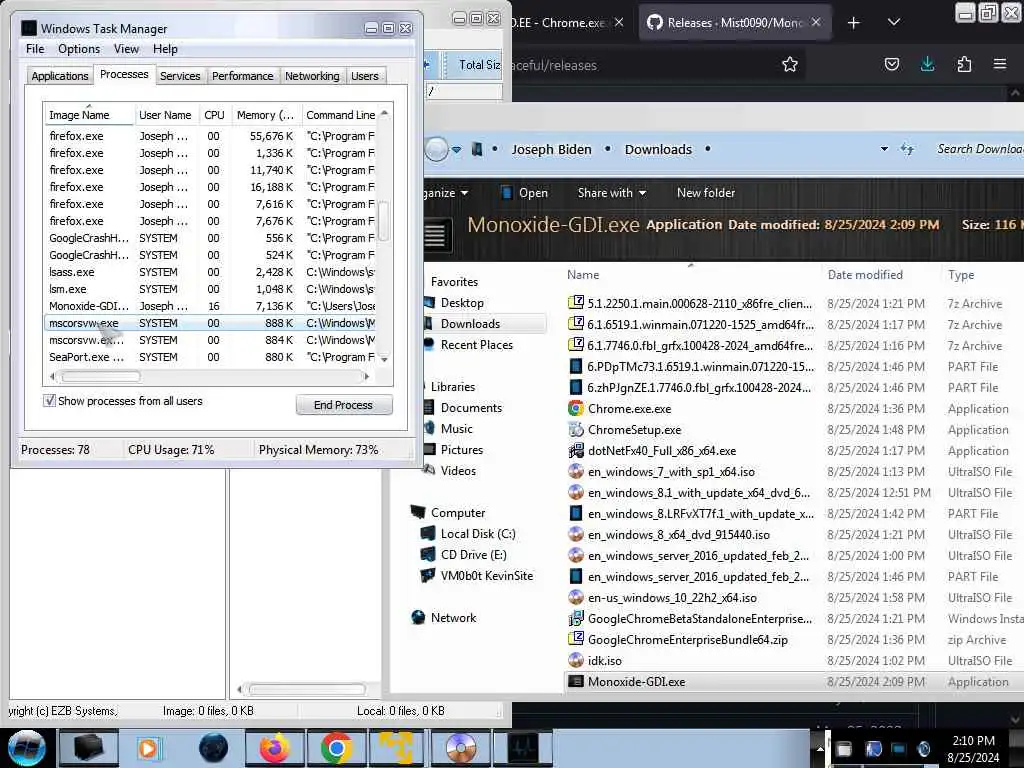The width and height of the screenshot is (1024, 768).
Task: Select the GoogleChromeEnterpriseBundle64.zip icon
Action: [x=575, y=639]
